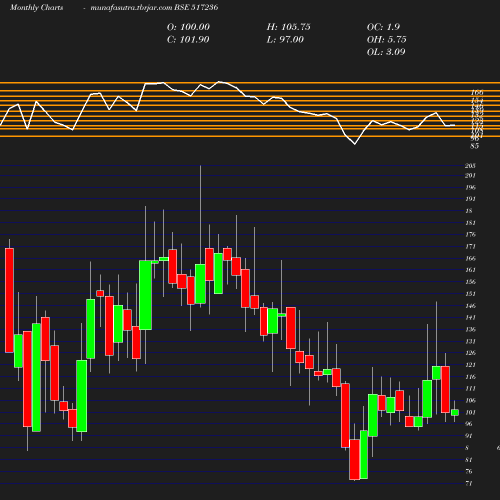Select the high value 'H: 105.75'
Screen dimensions: 500x500
pos(288,27)
